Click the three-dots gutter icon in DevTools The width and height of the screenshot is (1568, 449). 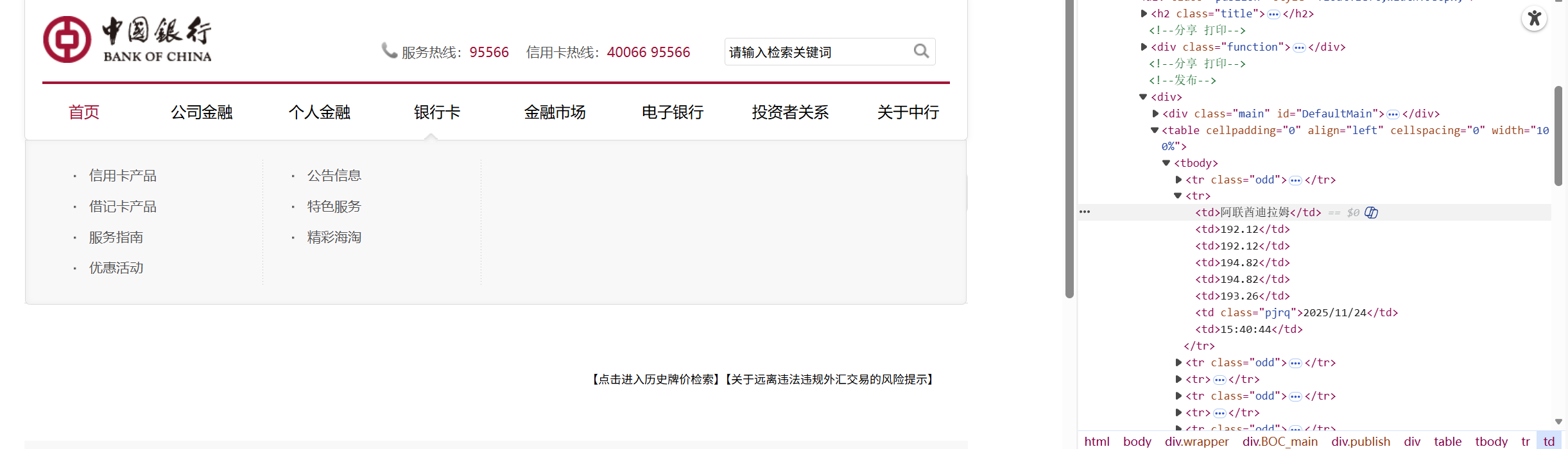[1085, 212]
